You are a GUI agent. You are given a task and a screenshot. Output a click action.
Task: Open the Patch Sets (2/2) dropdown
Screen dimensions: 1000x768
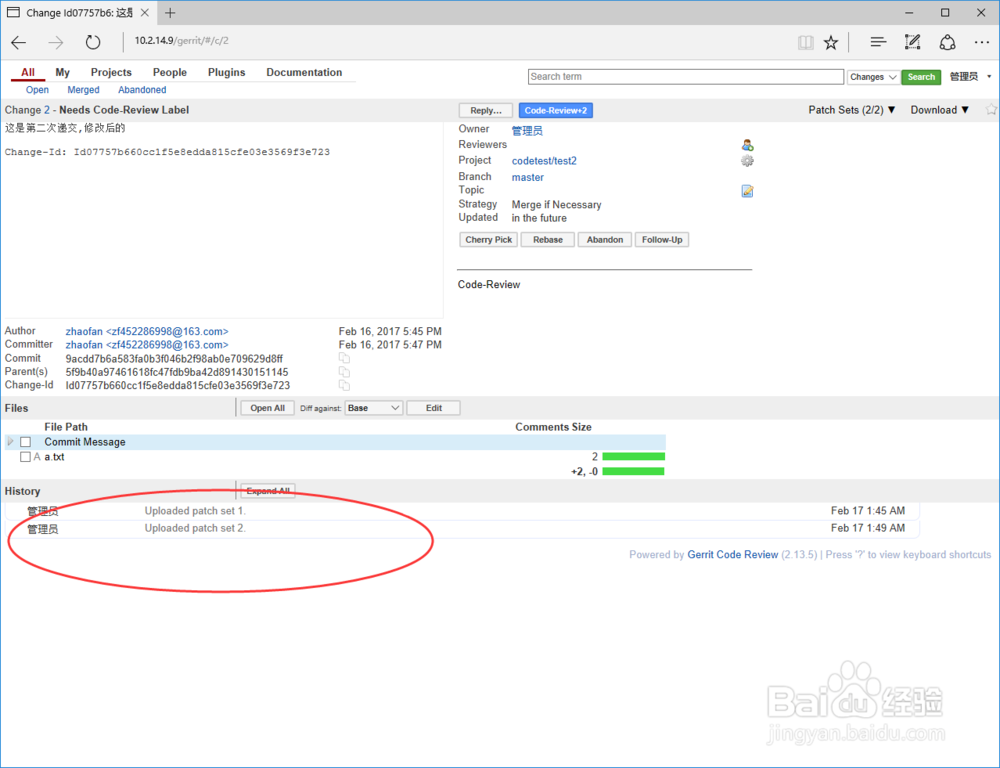pyautogui.click(x=851, y=110)
